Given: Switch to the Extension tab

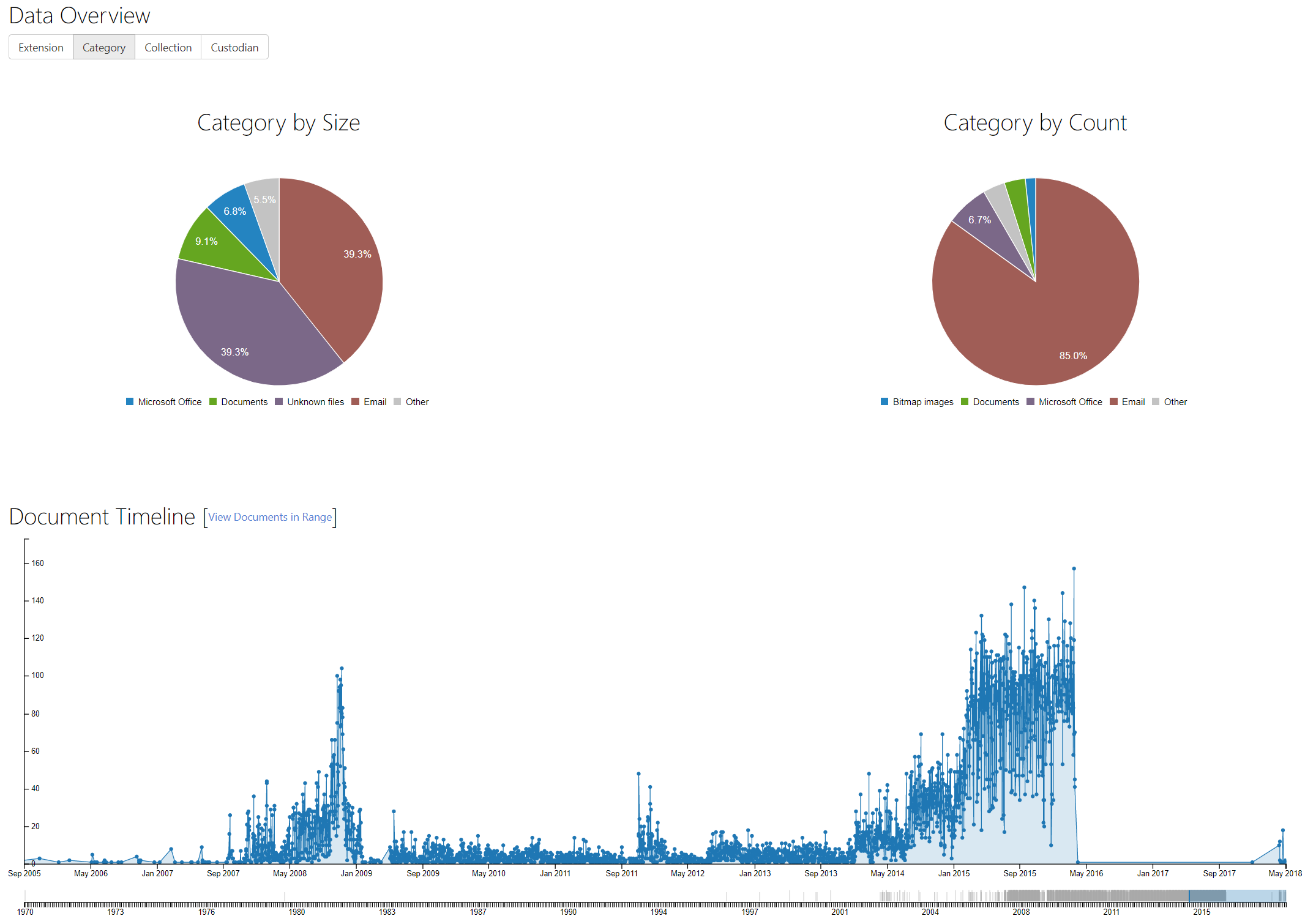Looking at the screenshot, I should 40,47.
